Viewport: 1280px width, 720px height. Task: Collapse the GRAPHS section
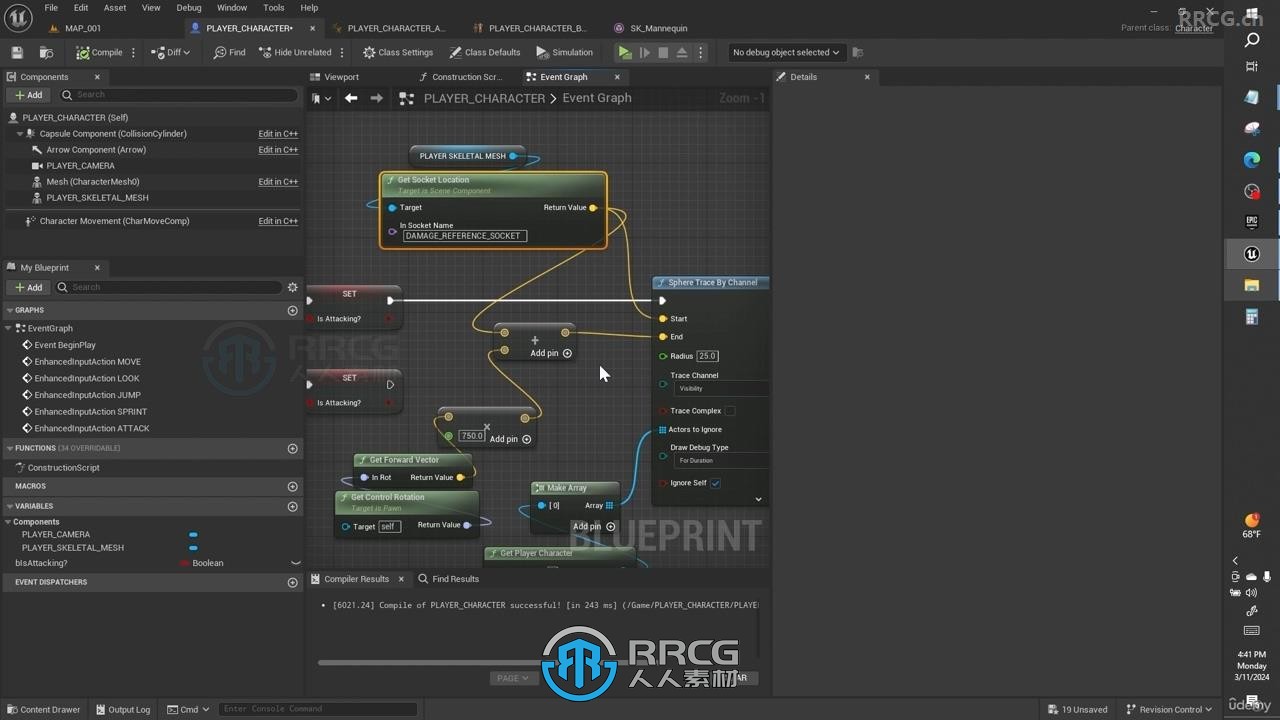[9, 310]
